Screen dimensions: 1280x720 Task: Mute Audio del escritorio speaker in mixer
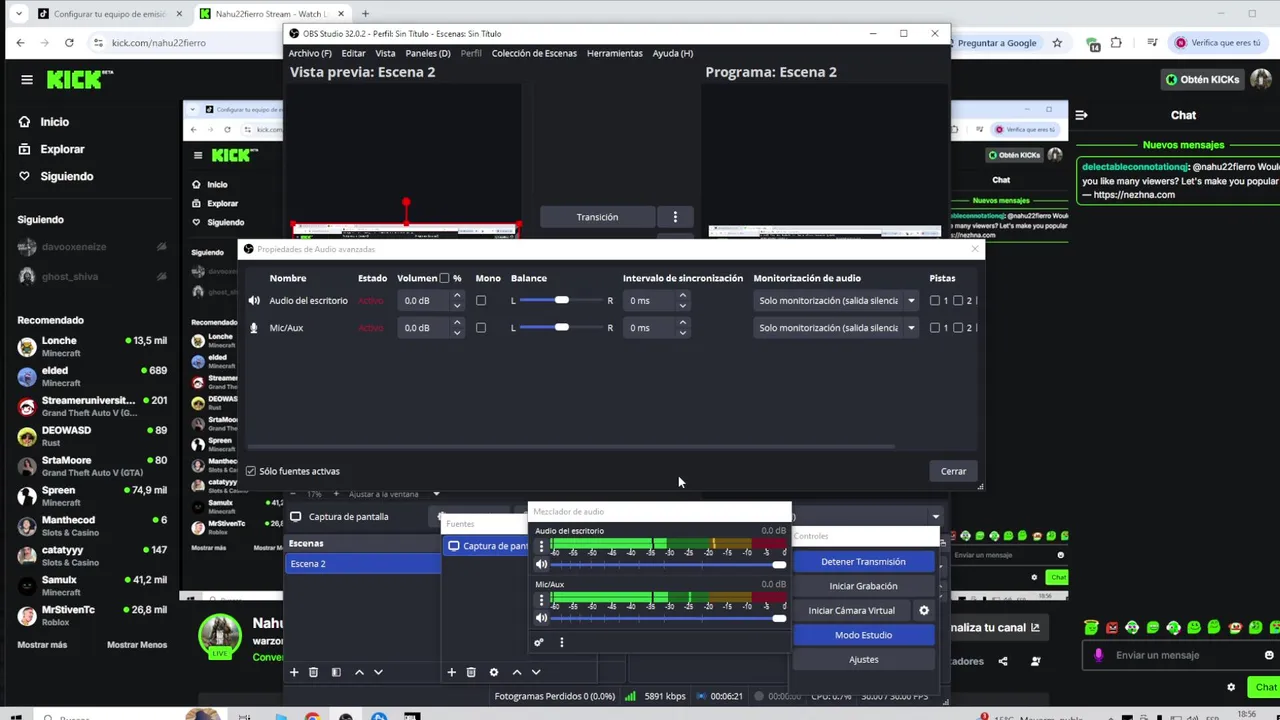(x=542, y=564)
